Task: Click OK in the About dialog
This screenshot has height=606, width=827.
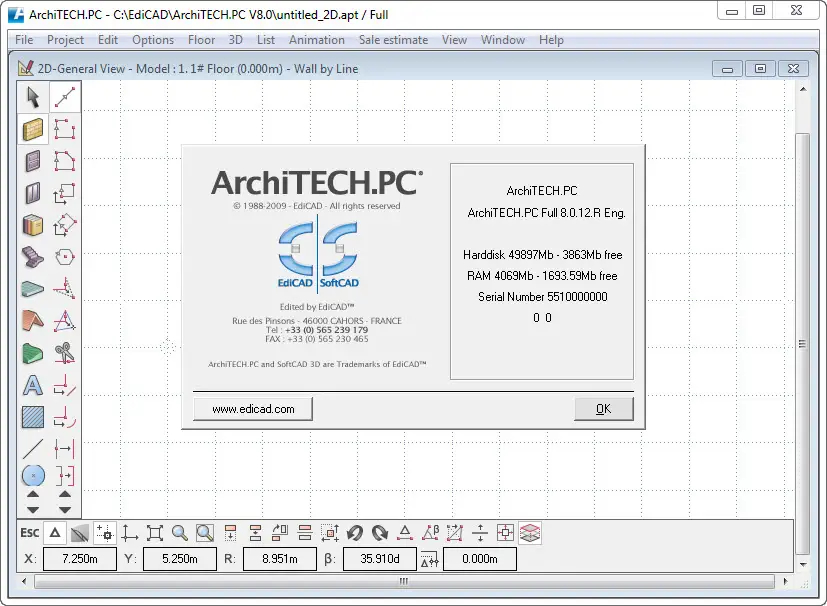Action: pyautogui.click(x=603, y=409)
